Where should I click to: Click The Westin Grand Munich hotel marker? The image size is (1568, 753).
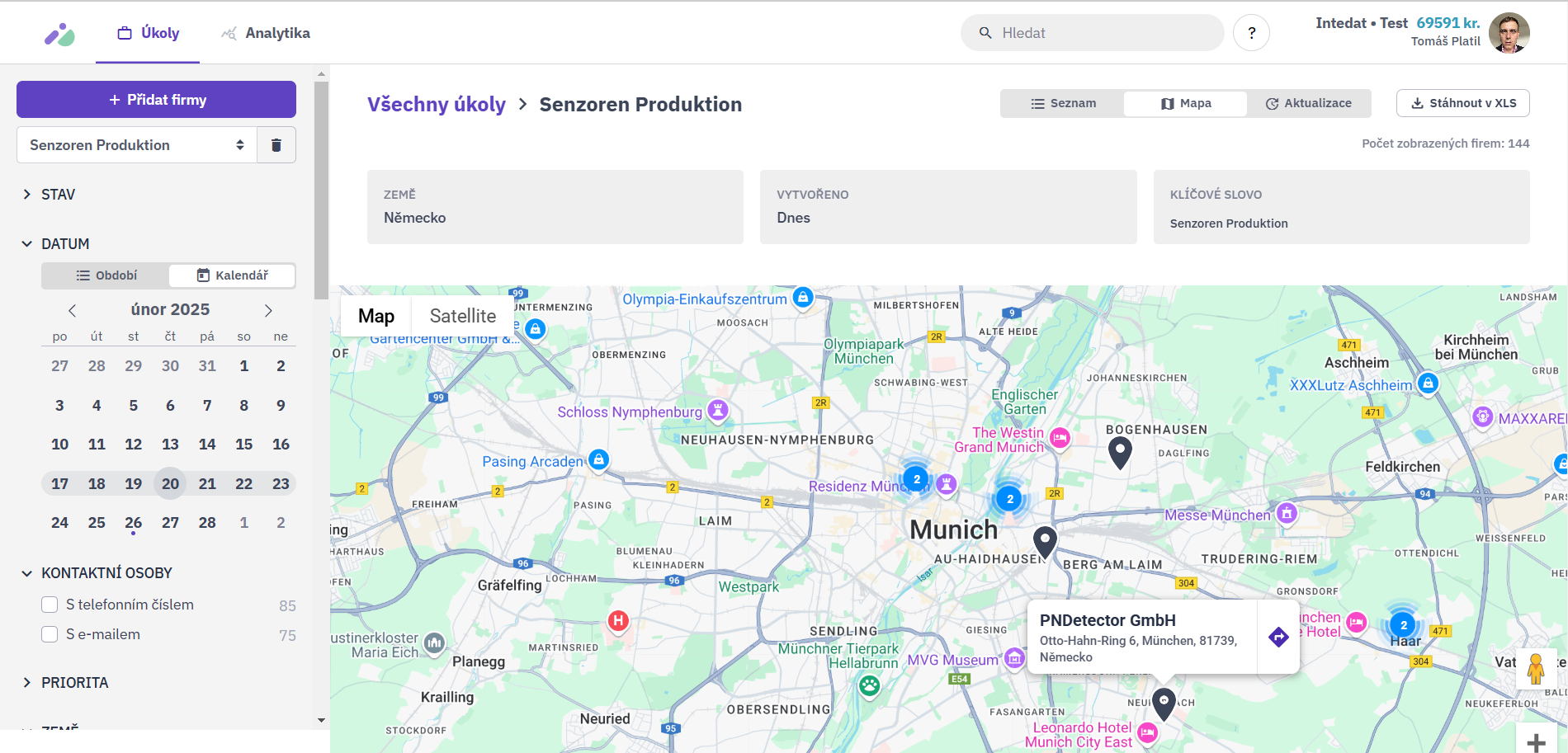1060,438
